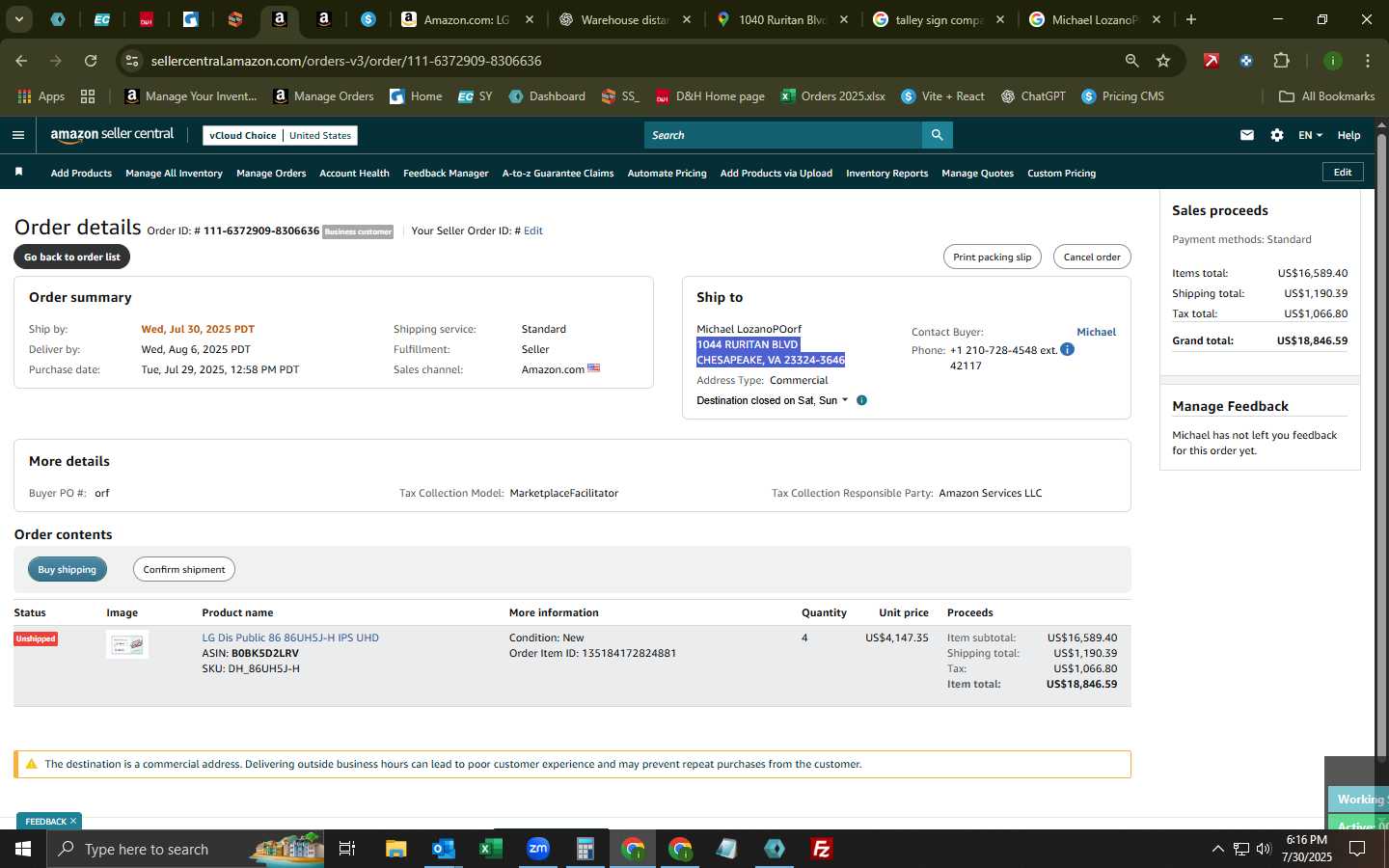Open Excel from the taskbar
This screenshot has height=868, width=1389.
[490, 849]
